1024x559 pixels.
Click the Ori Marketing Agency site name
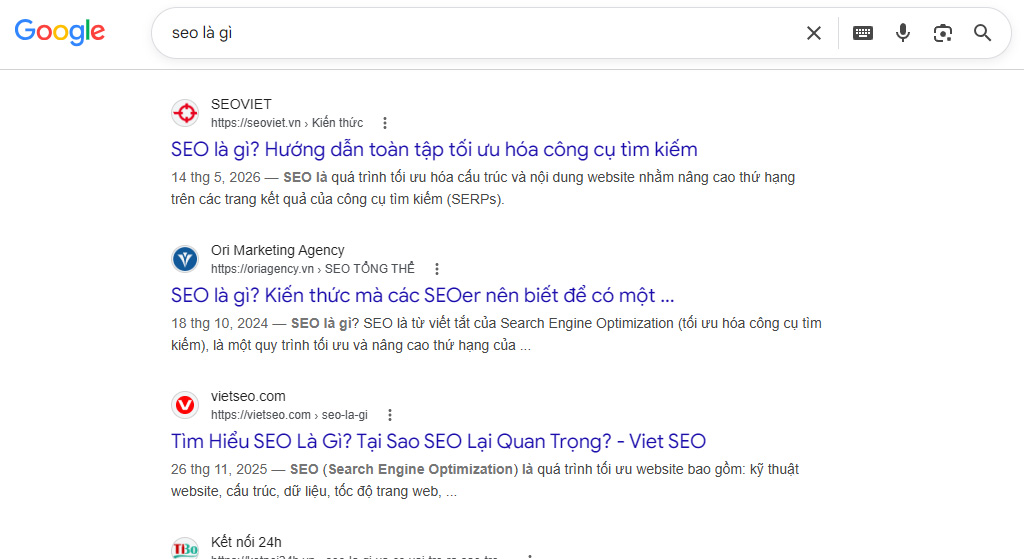(278, 250)
